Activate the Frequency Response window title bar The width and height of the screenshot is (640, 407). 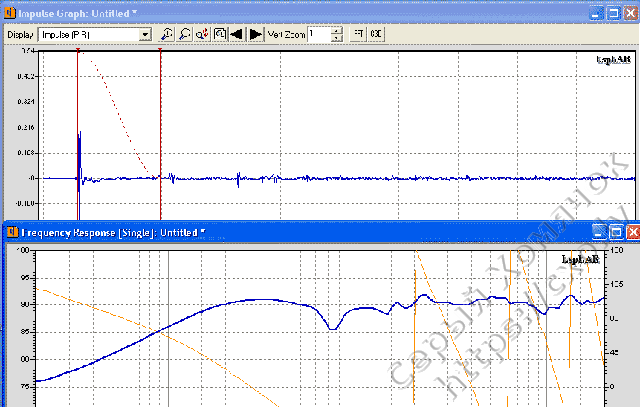(x=350, y=231)
